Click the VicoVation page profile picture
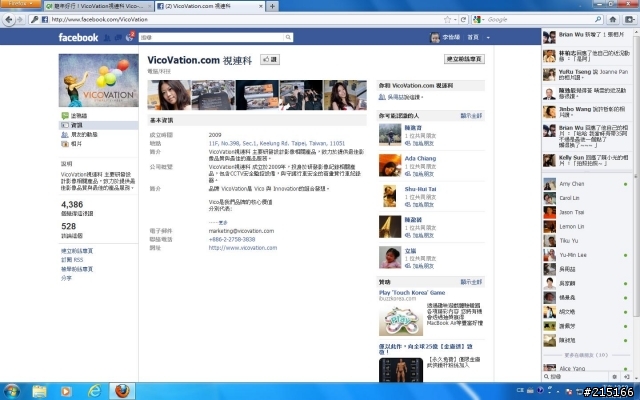Viewport: 640px width, 400px height. click(98, 80)
